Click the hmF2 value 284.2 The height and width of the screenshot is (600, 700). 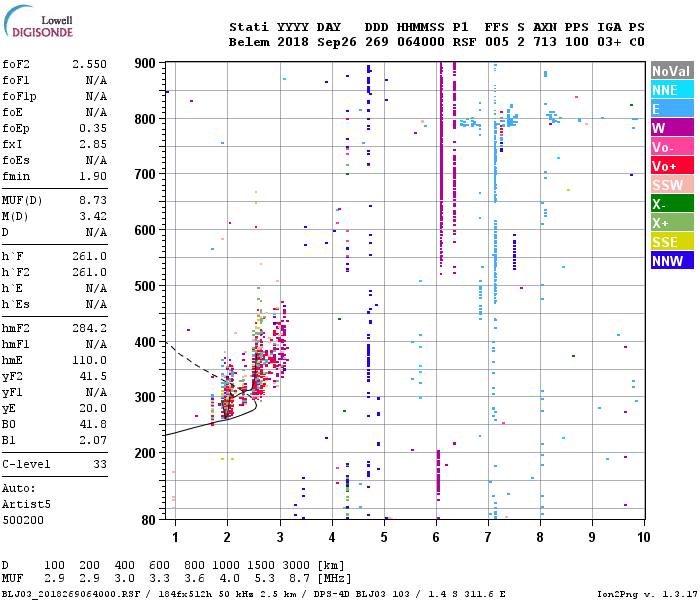click(89, 329)
